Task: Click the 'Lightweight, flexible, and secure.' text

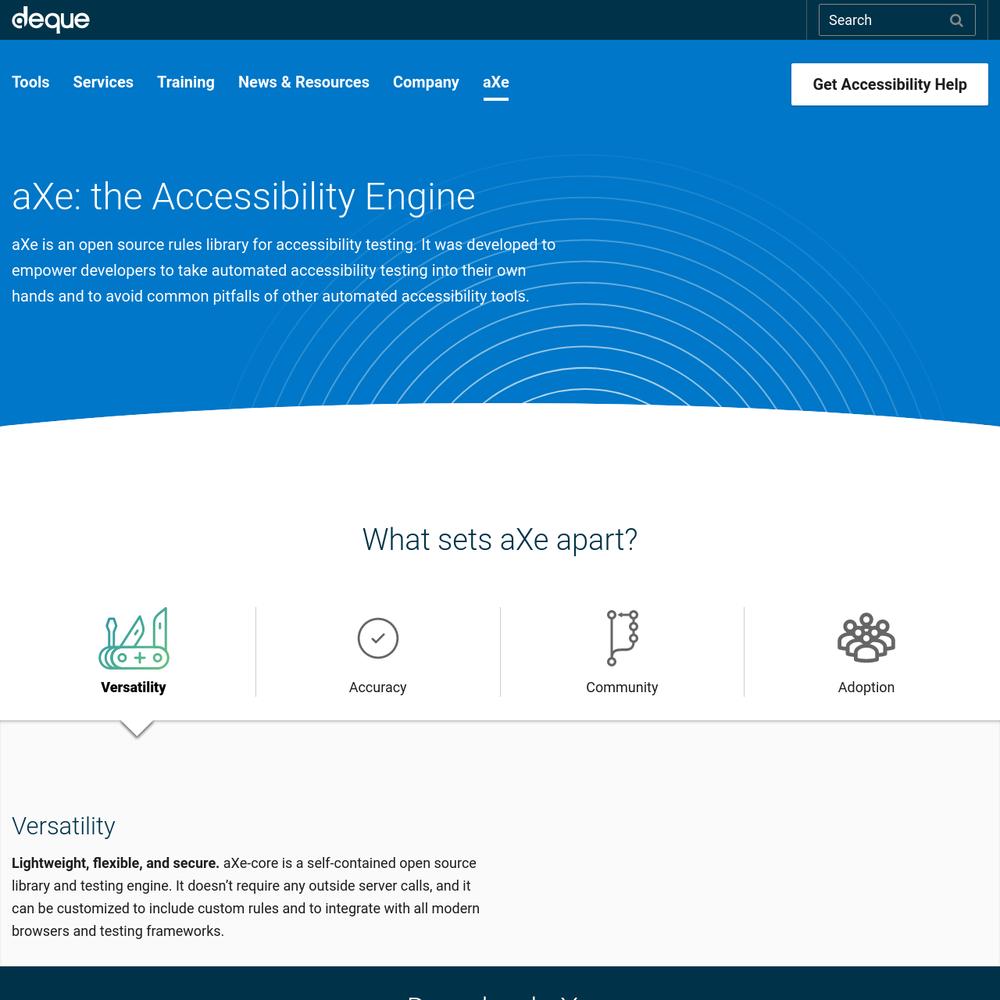Action: click(x=115, y=863)
